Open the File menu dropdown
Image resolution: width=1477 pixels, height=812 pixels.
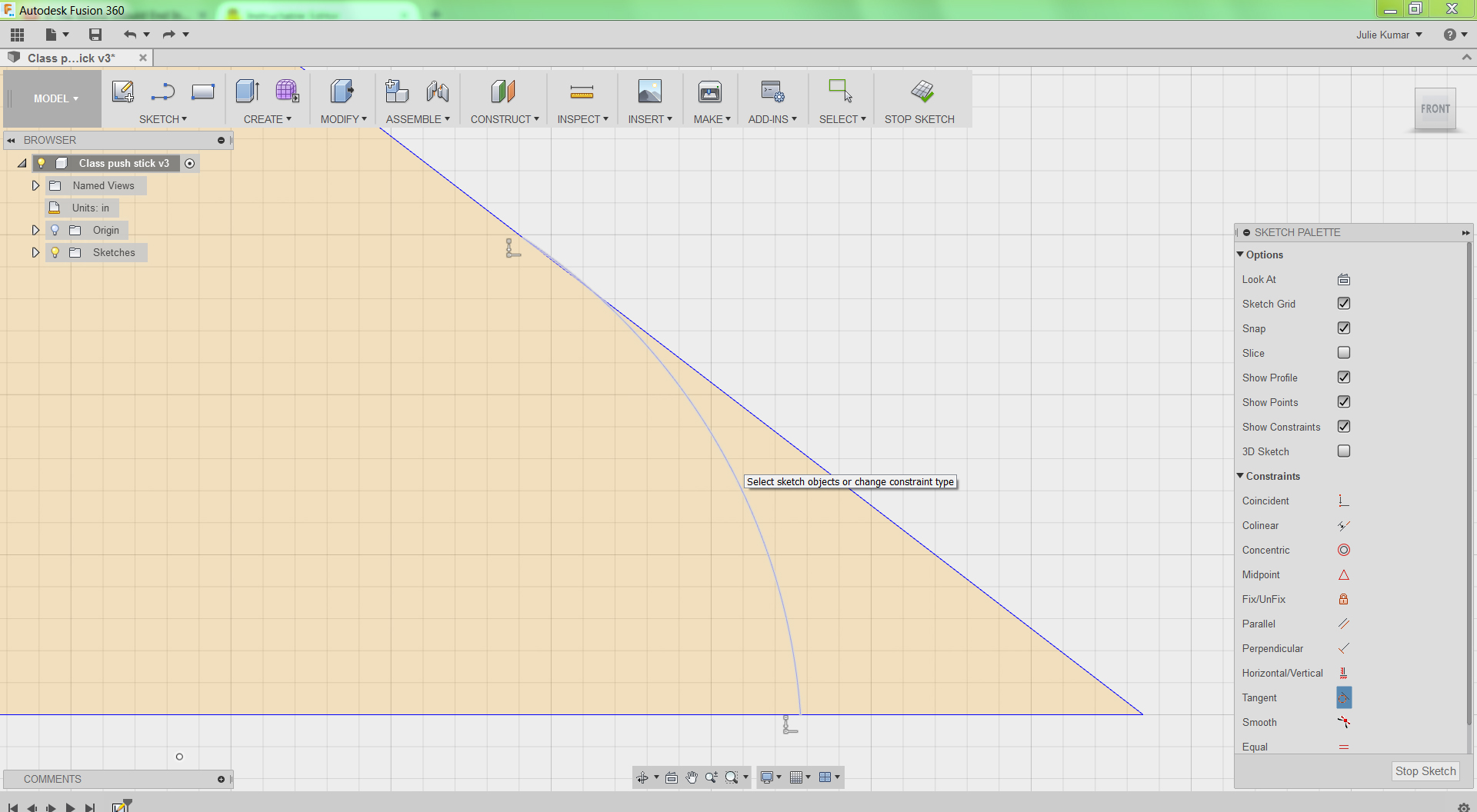[57, 35]
